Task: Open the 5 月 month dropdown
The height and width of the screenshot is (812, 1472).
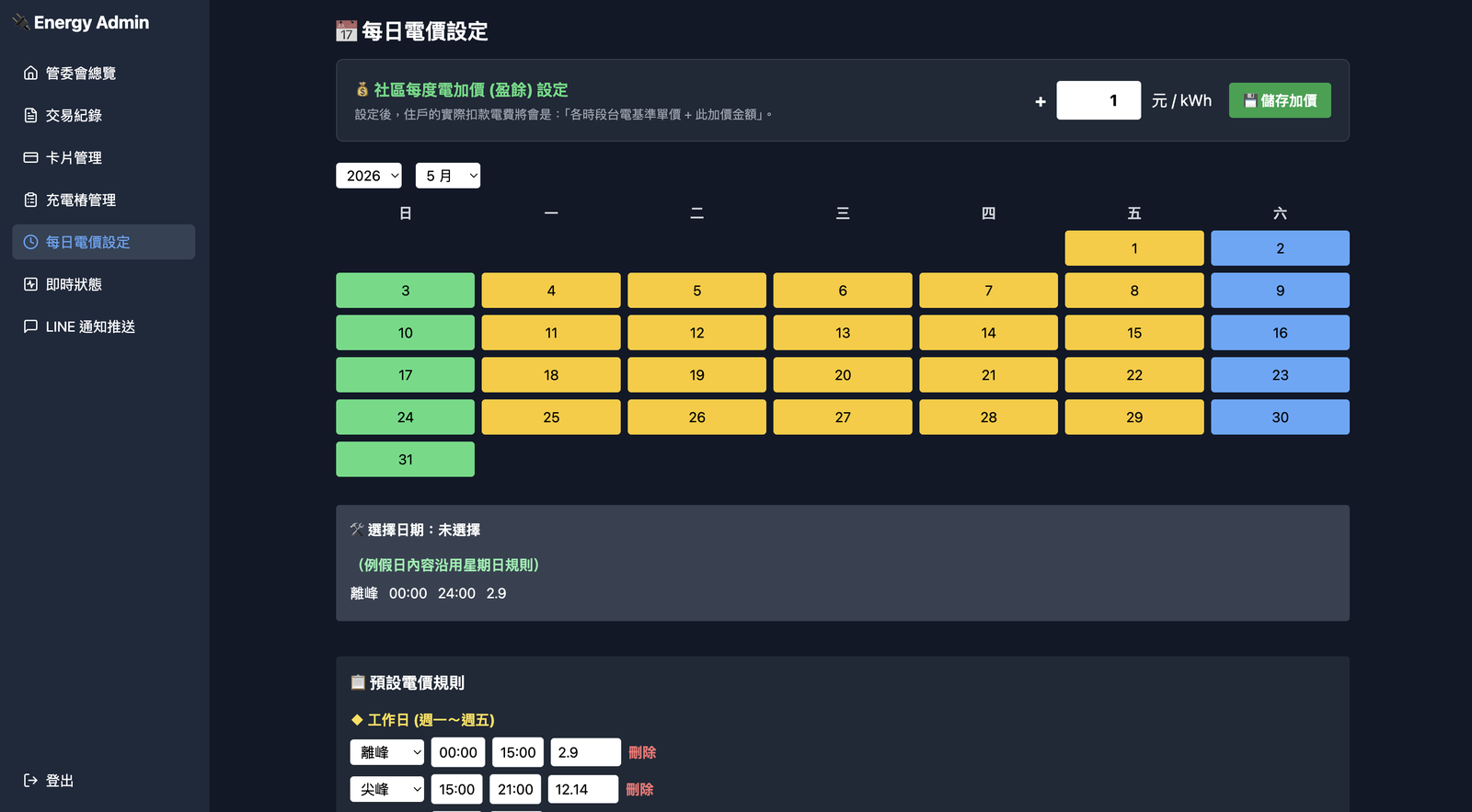Action: coord(448,176)
